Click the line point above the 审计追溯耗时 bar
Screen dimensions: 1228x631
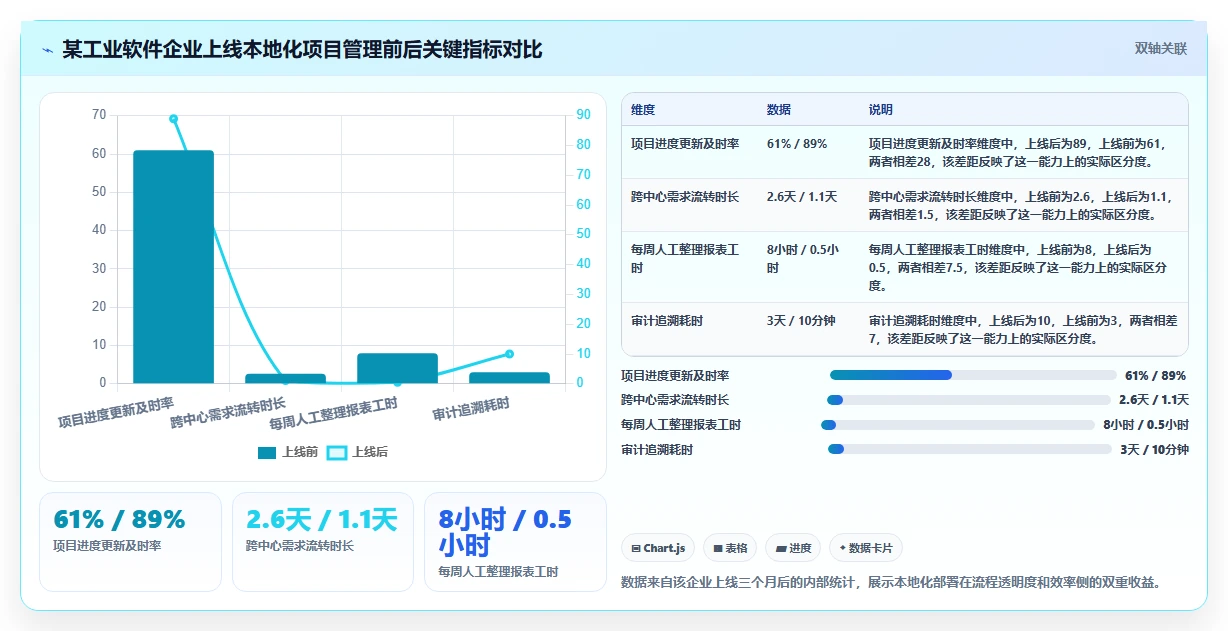click(x=509, y=354)
